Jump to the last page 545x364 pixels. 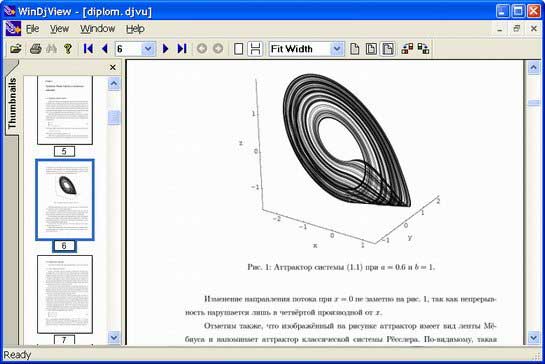click(182, 49)
